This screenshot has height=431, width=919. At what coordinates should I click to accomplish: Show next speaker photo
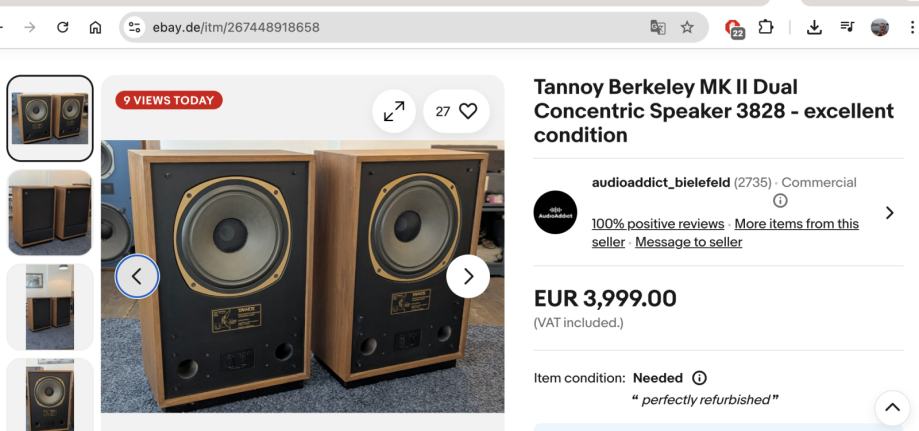(x=468, y=276)
